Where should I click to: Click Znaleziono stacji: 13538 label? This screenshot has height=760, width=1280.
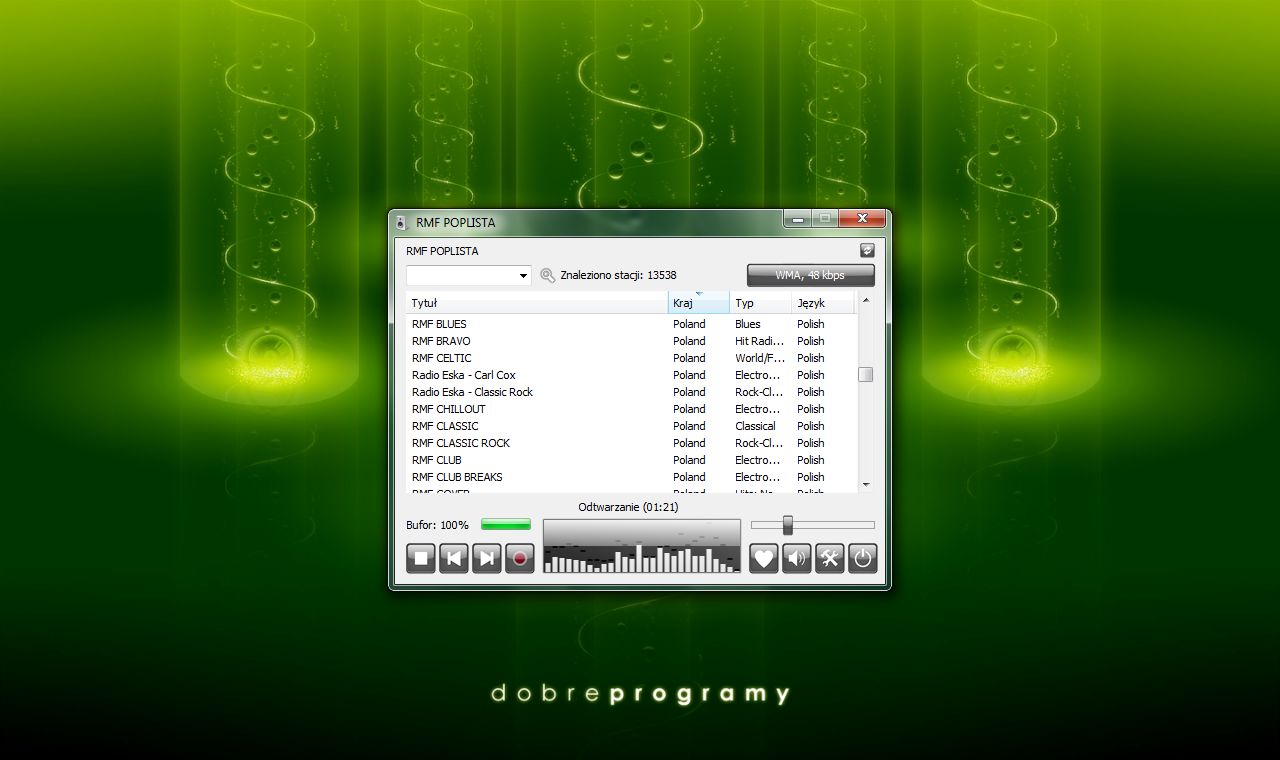pyautogui.click(x=618, y=275)
